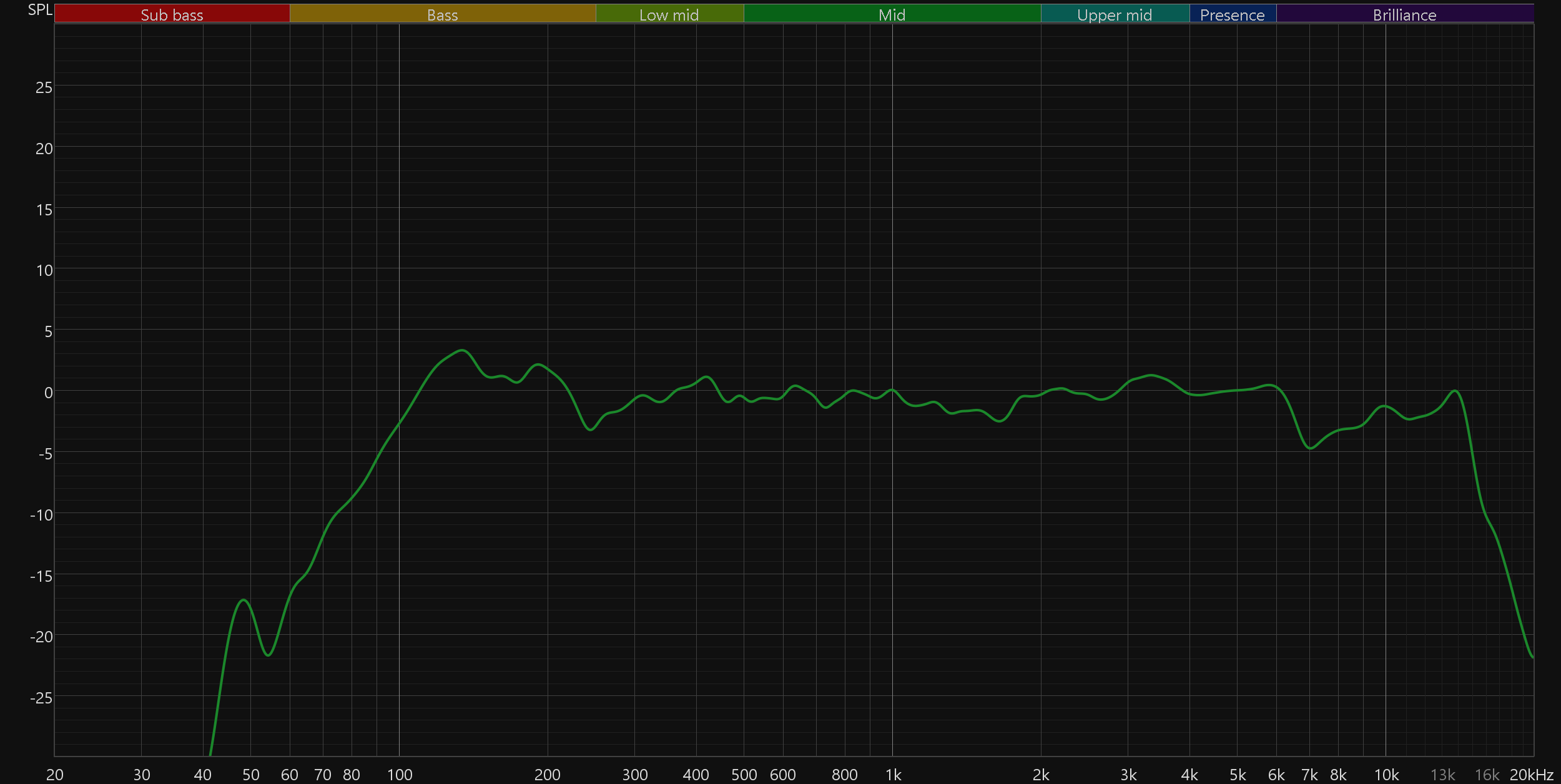The image size is (1561, 784).
Task: Click the 100 Hz frequency axis label
Action: (400, 775)
